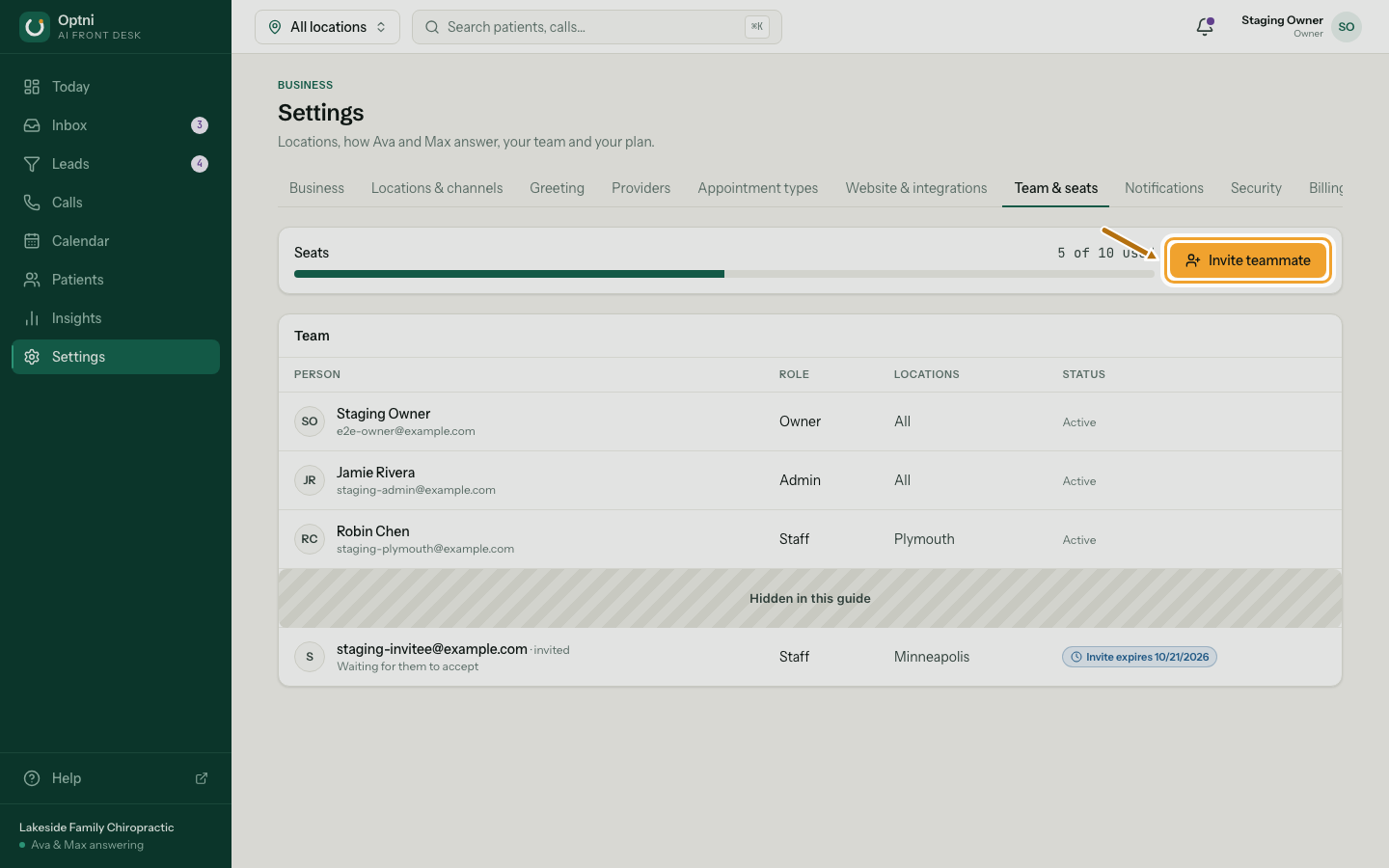Select the Appointment types tab
Screen dimensions: 1389x868
[x=758, y=188]
